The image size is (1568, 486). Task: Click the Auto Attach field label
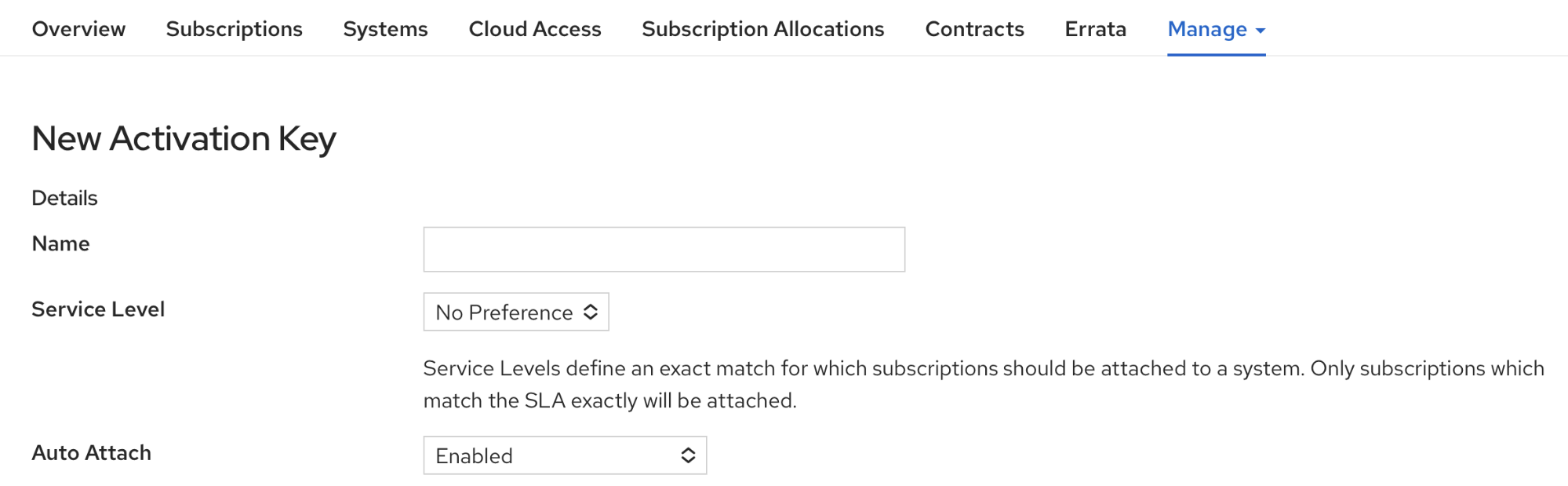coord(91,453)
